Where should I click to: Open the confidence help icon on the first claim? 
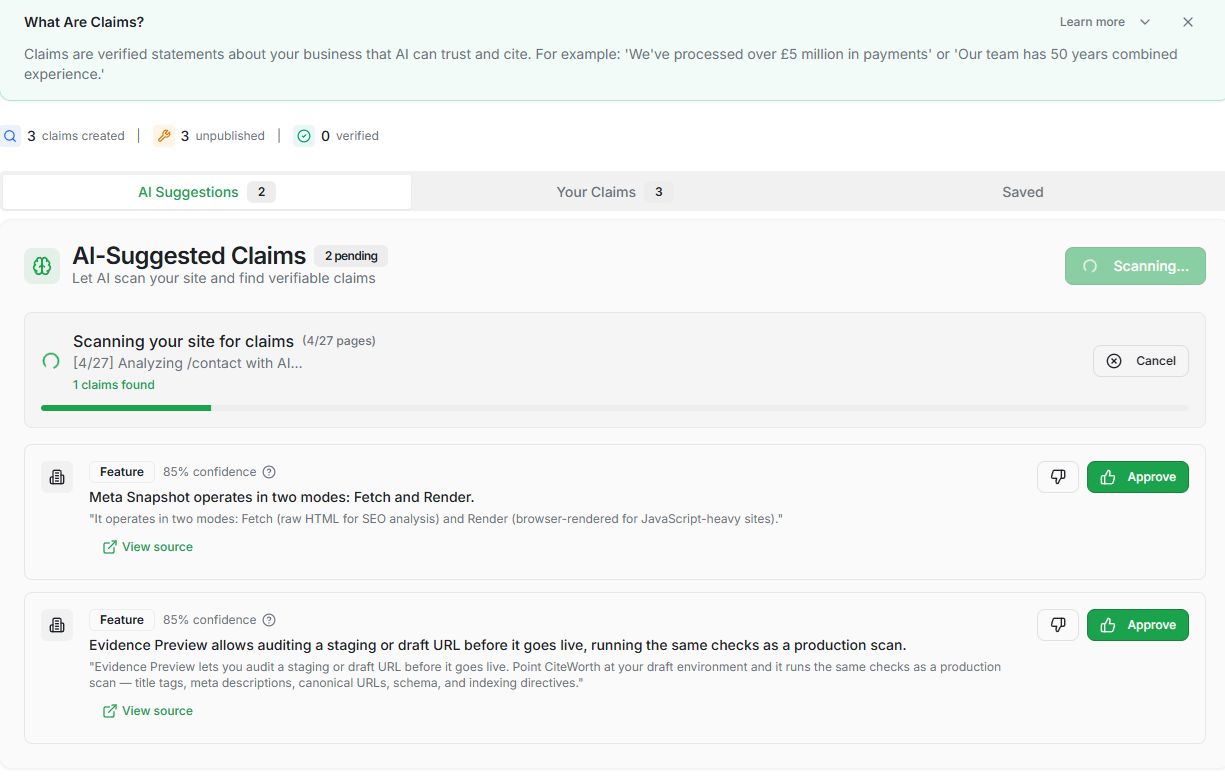point(268,471)
